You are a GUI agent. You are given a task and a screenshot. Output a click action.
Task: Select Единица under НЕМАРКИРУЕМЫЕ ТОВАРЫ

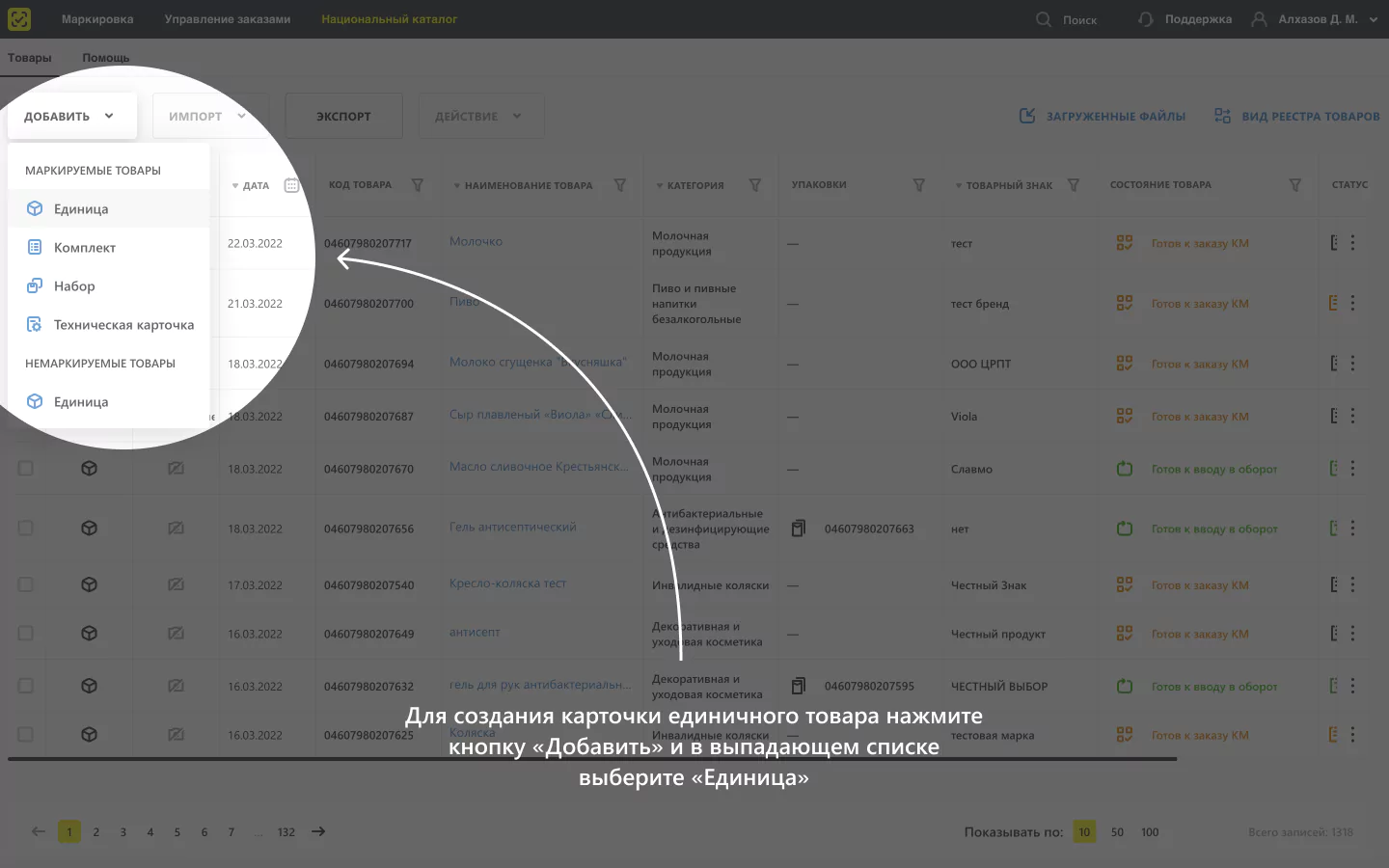point(108,401)
